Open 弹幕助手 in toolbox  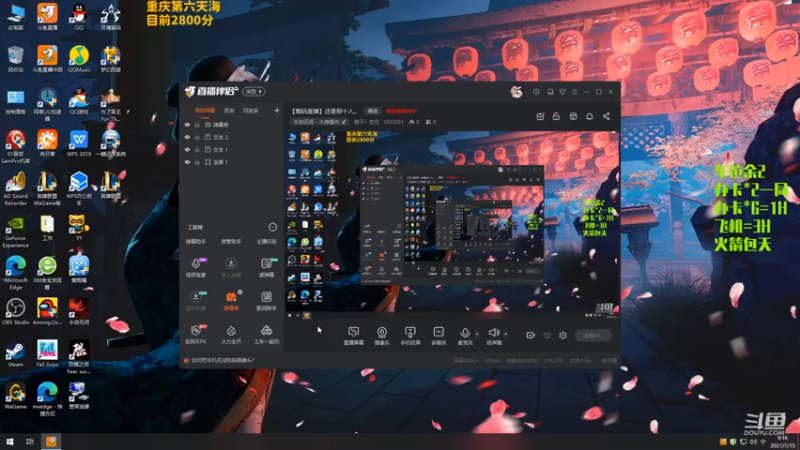pos(195,242)
